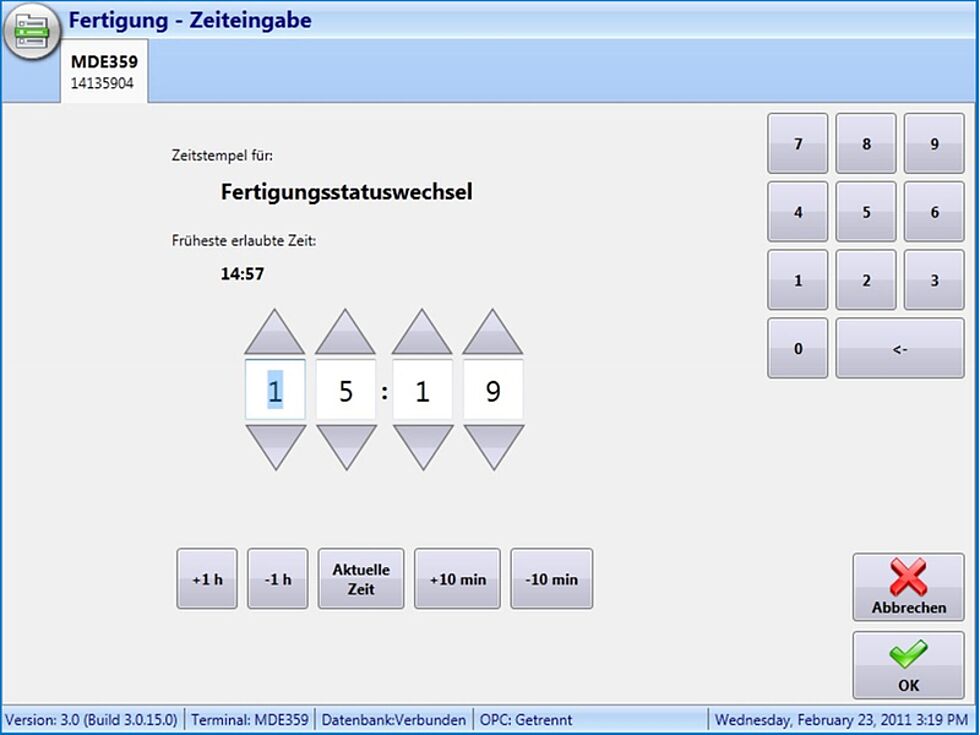Increase the hour ones digit with up arrow
Image resolution: width=980 pixels, height=735 pixels.
(x=345, y=333)
